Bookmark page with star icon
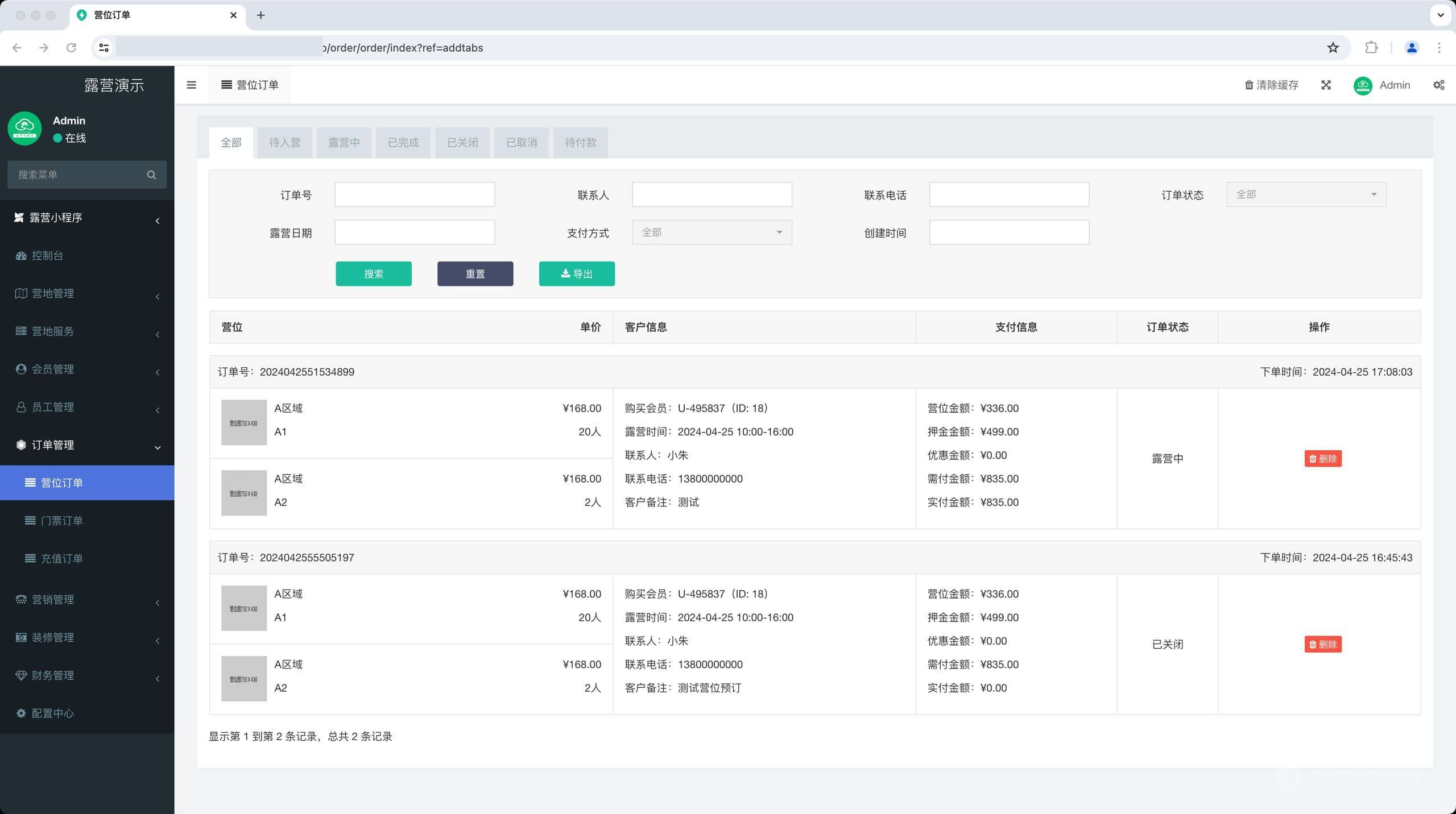Viewport: 1456px width, 814px height. tap(1333, 48)
